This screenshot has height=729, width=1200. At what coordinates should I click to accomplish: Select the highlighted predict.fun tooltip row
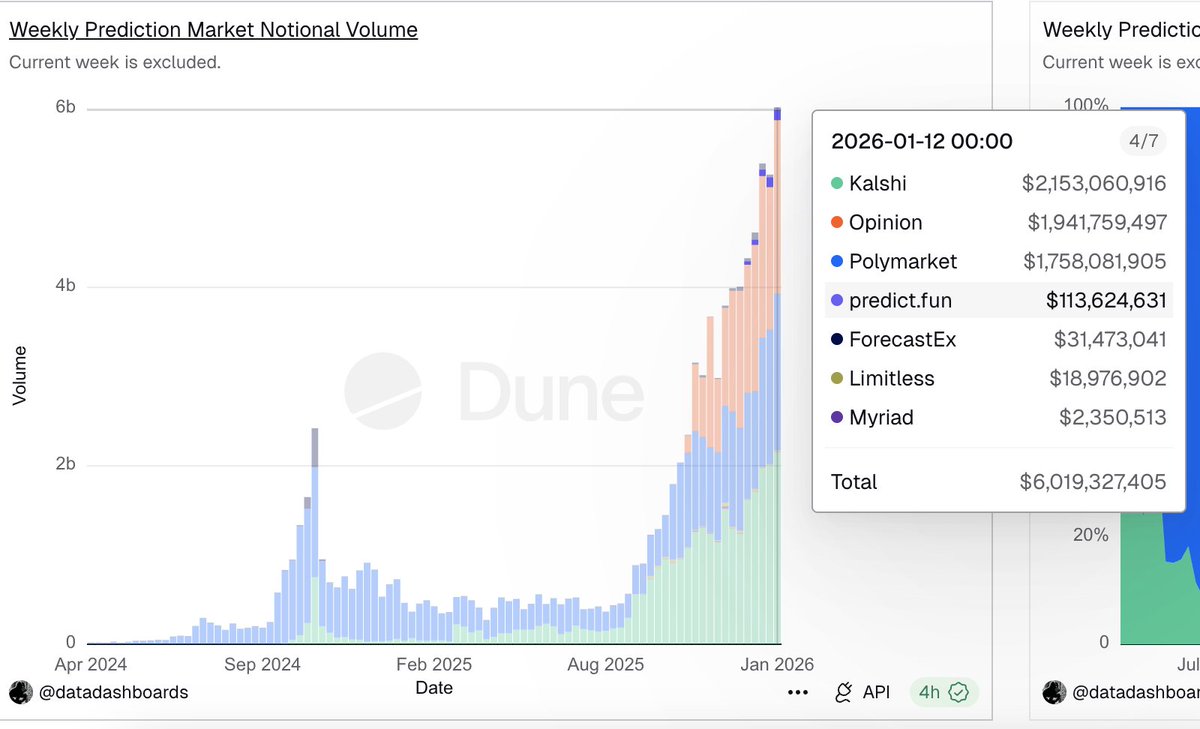(995, 300)
